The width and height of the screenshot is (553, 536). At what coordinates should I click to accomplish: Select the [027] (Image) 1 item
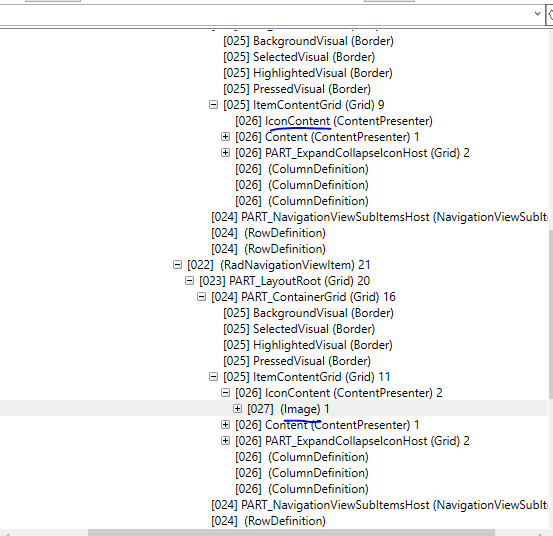(288, 409)
